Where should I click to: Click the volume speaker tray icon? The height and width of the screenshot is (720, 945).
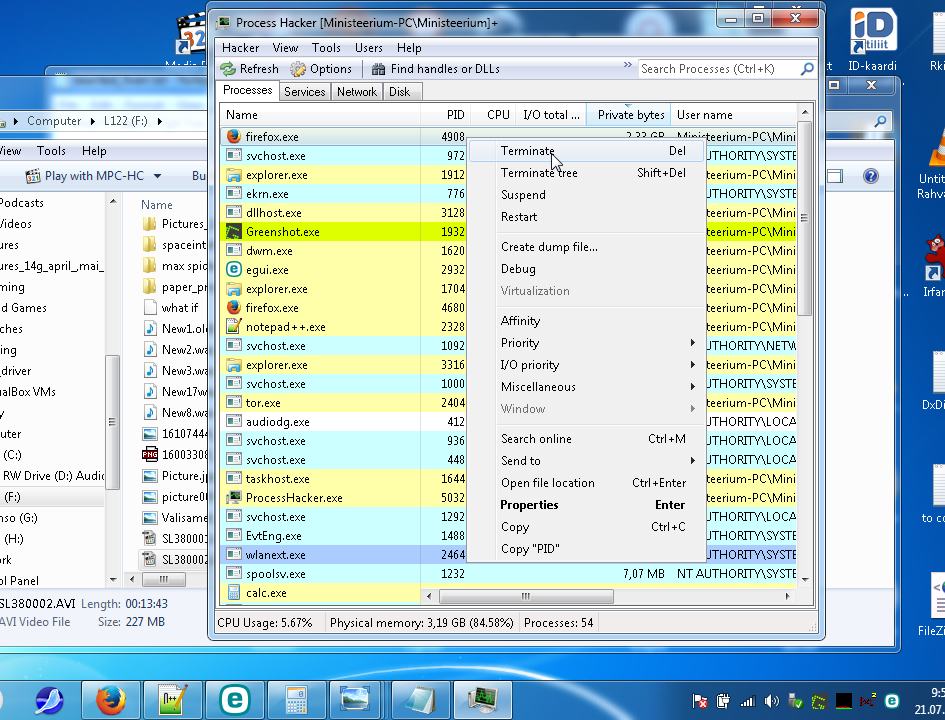(769, 701)
